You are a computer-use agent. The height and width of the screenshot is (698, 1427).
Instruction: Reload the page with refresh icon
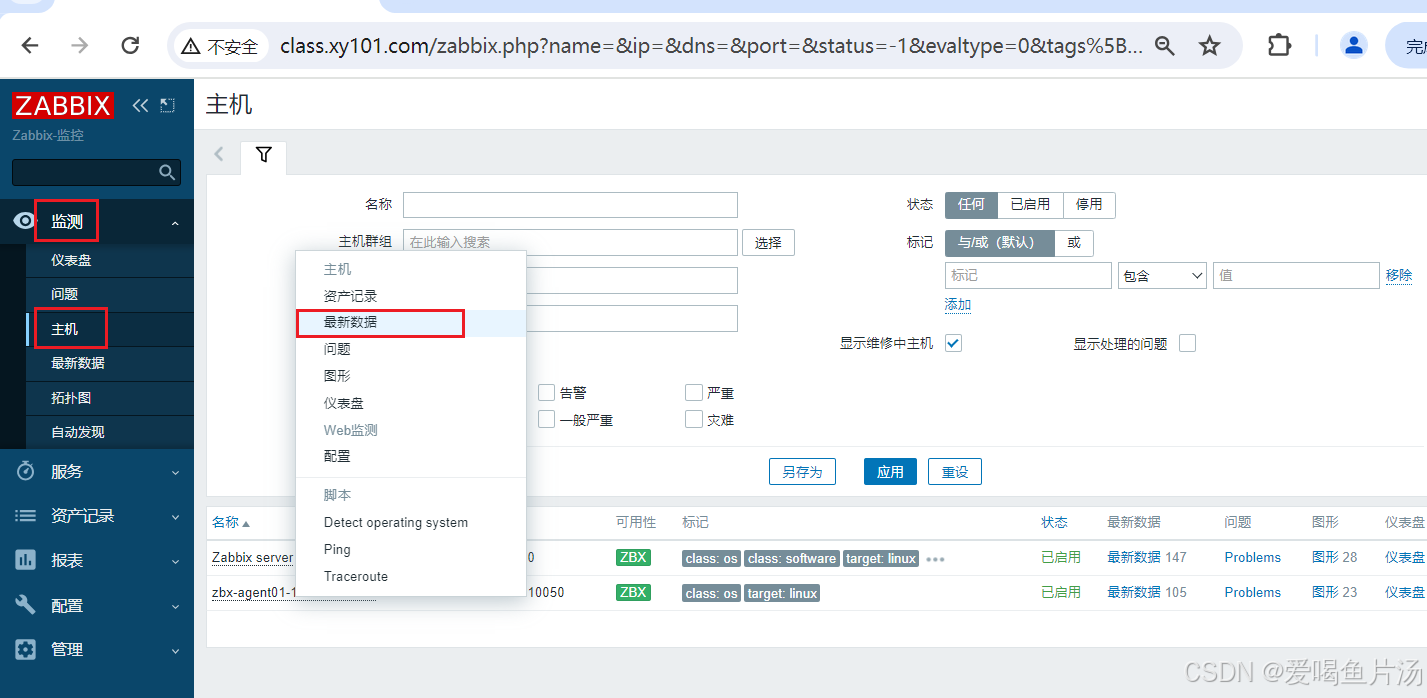pos(130,45)
